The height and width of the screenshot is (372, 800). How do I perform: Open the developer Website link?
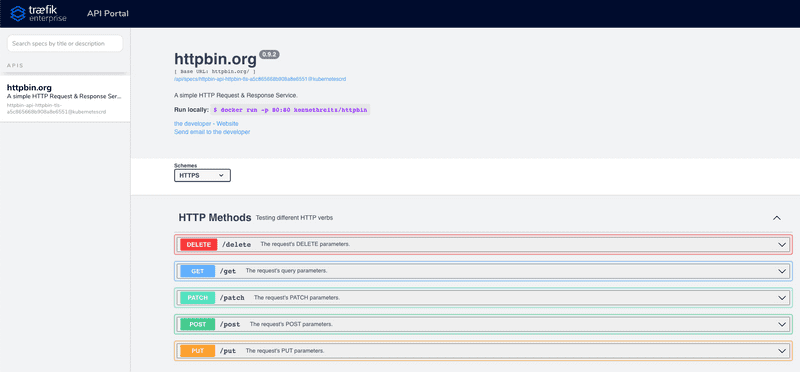point(206,123)
